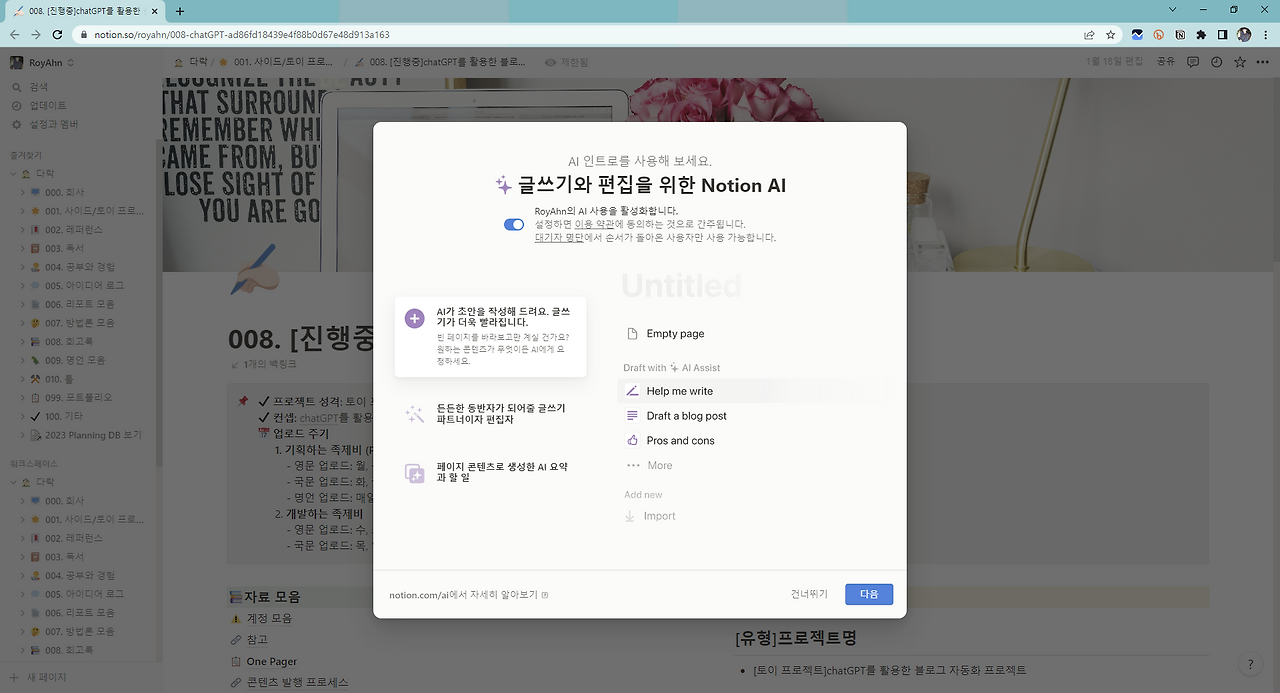
Task: Click Help me write in the preview
Action: (x=680, y=391)
